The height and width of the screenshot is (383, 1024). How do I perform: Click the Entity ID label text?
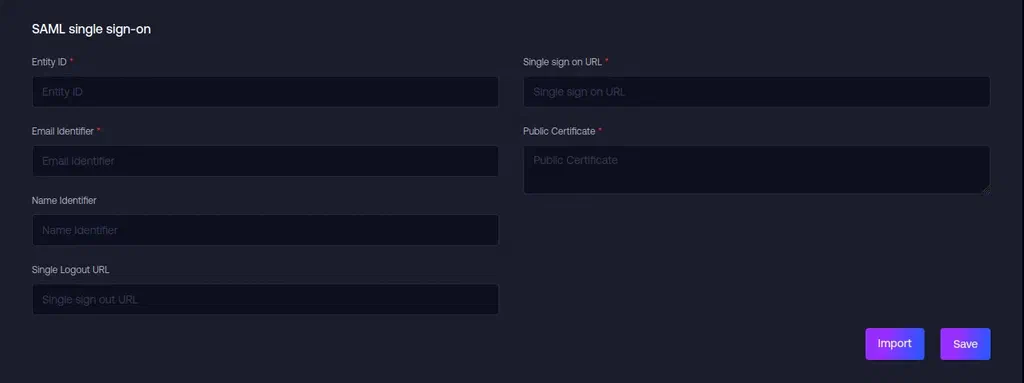[x=49, y=61]
